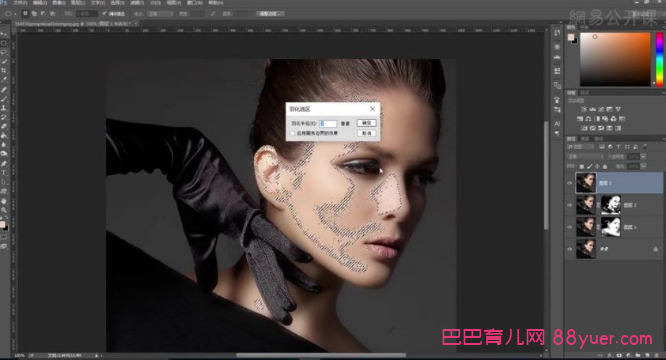Toggle the anti-alias checkbox in options bar
This screenshot has width=666, height=360.
[104, 14]
